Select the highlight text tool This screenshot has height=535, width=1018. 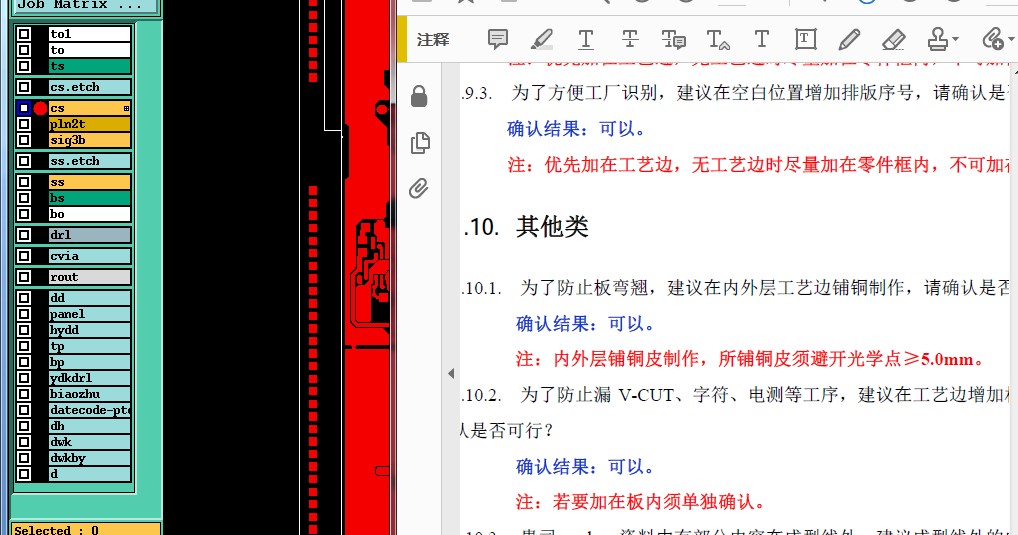coord(541,40)
